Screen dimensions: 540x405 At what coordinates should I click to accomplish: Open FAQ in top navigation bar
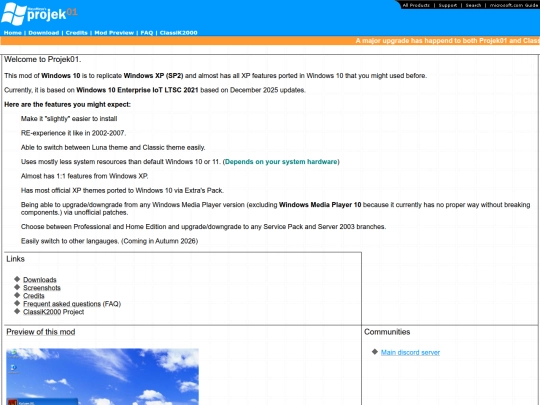[x=147, y=33]
